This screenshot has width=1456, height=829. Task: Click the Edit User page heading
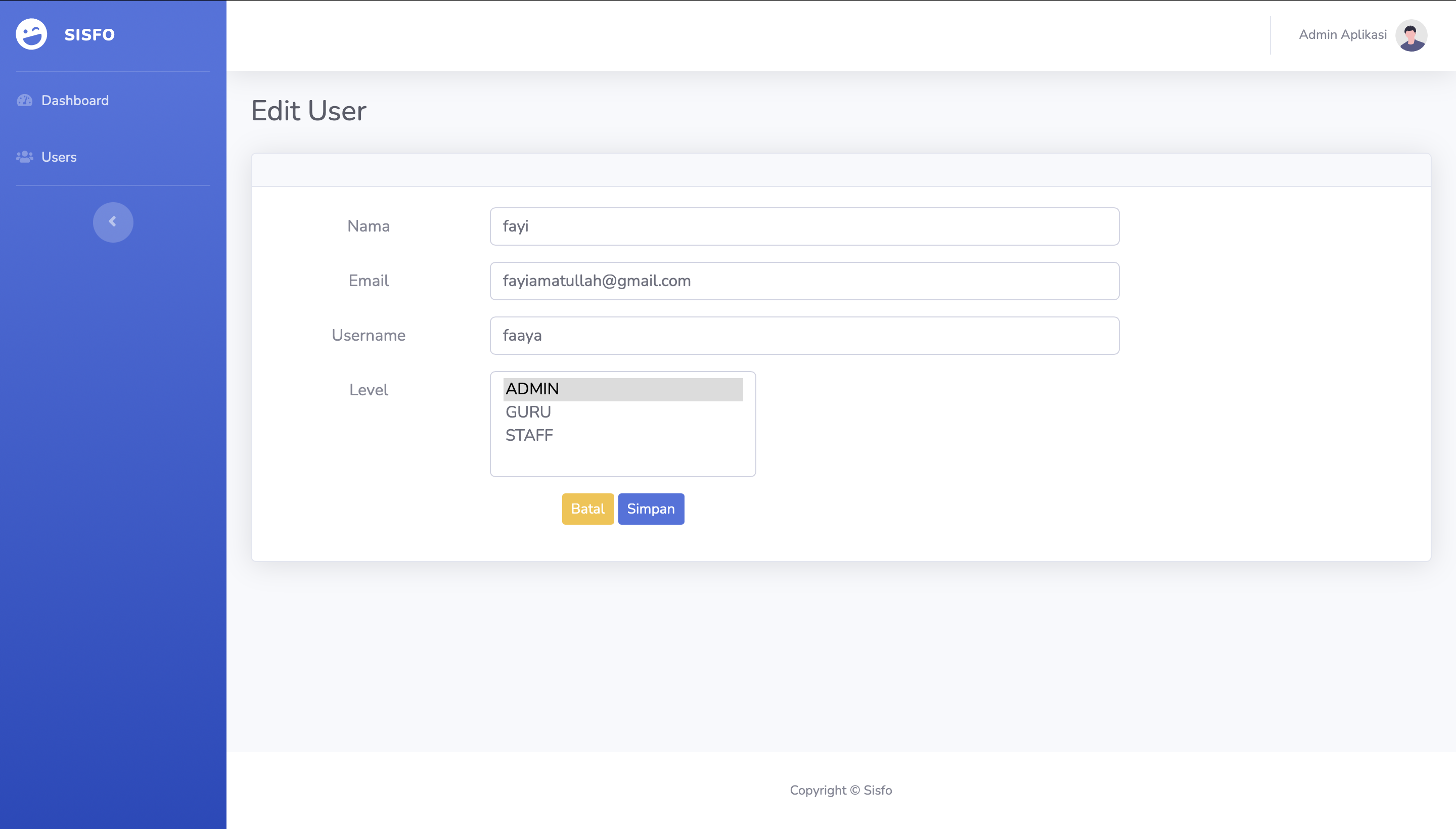pyautogui.click(x=308, y=111)
